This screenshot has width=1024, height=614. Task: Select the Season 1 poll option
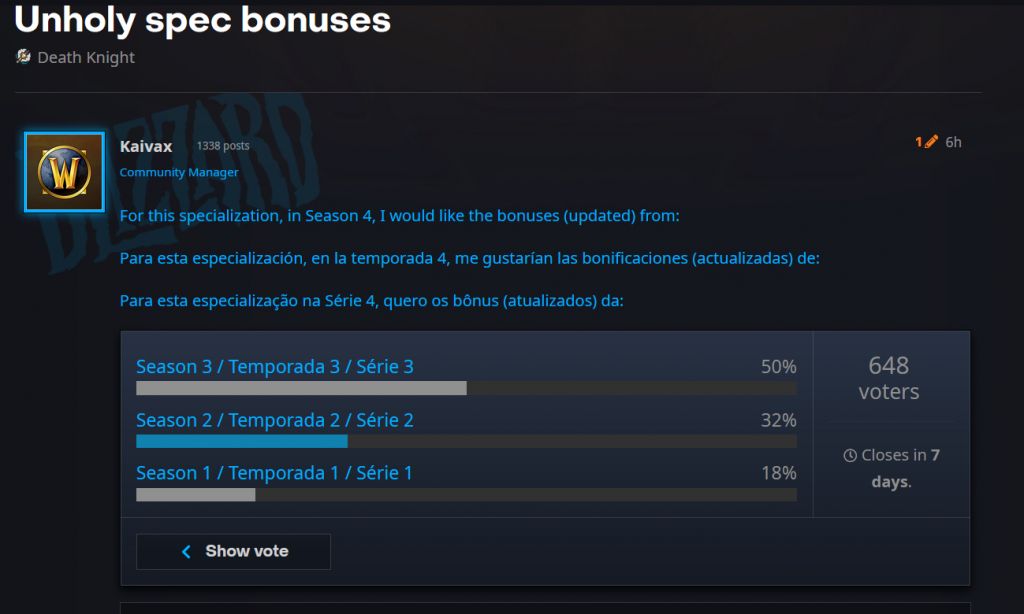(x=274, y=473)
